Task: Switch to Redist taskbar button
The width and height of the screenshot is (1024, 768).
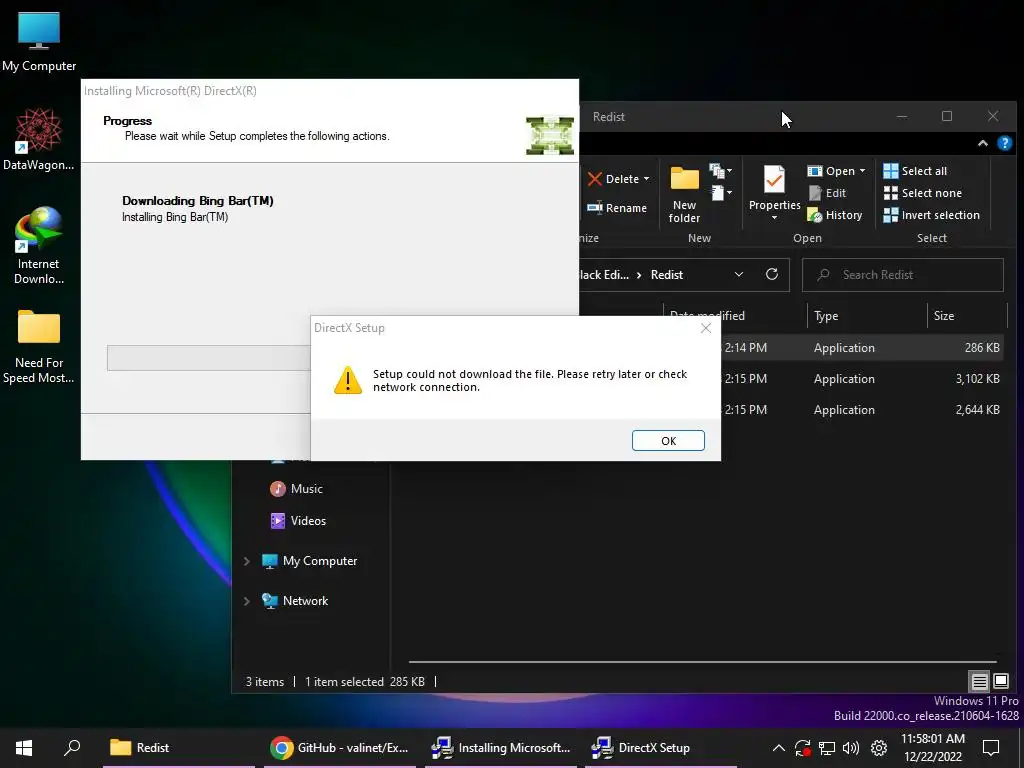Action: [x=178, y=748]
